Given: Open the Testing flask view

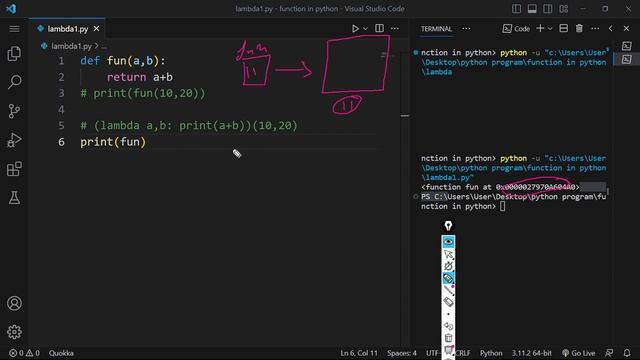Looking at the screenshot, I should pos(14,198).
